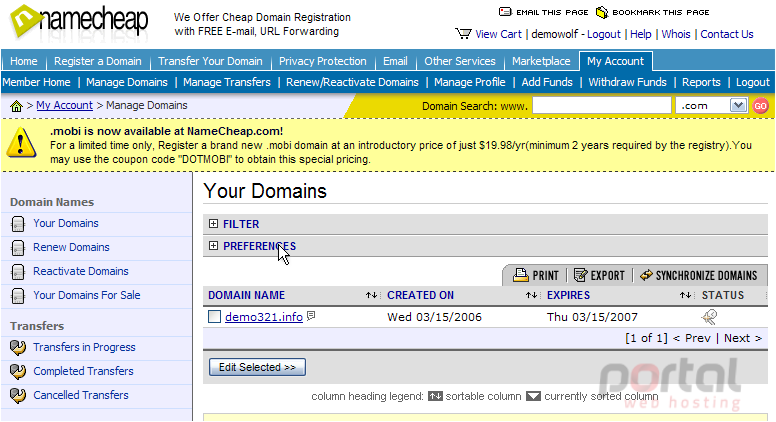Expand the PREFERENCES section plus icon
The height and width of the screenshot is (422, 776).
[213, 245]
